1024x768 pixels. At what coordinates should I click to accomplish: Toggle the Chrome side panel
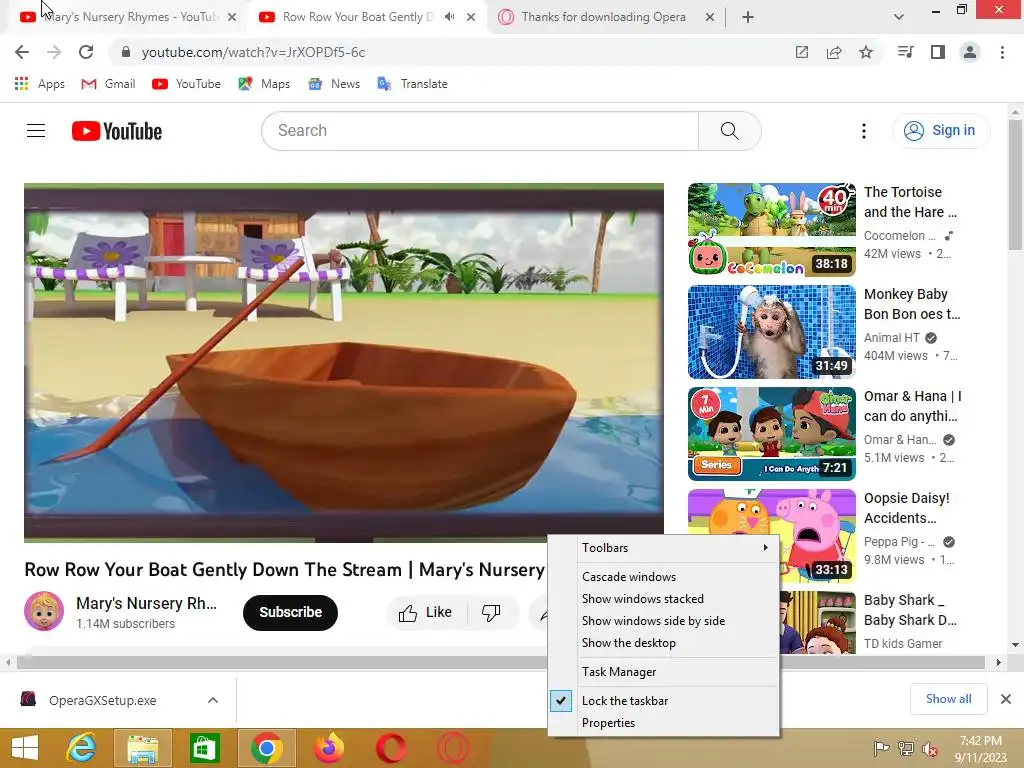point(938,52)
